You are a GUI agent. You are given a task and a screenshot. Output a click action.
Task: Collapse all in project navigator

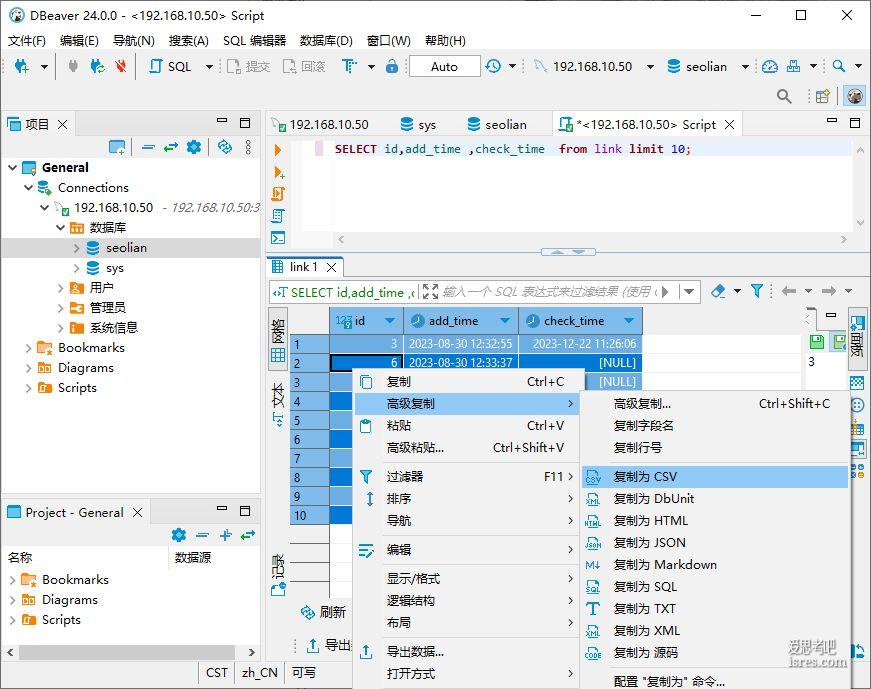tap(148, 147)
